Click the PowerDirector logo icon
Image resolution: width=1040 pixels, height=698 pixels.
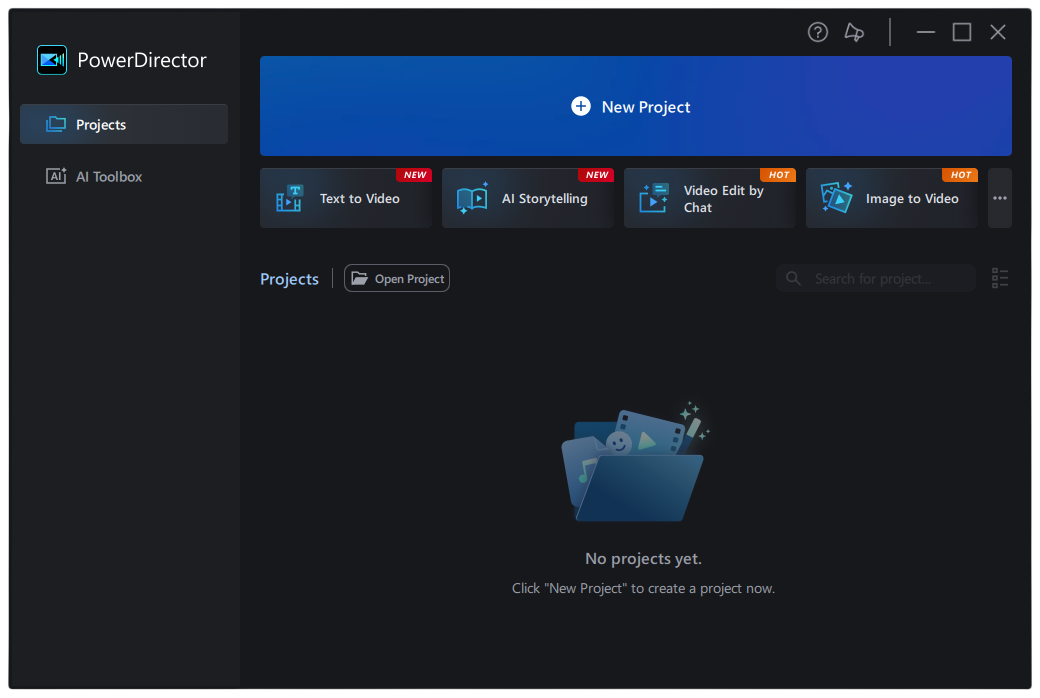pyautogui.click(x=52, y=60)
